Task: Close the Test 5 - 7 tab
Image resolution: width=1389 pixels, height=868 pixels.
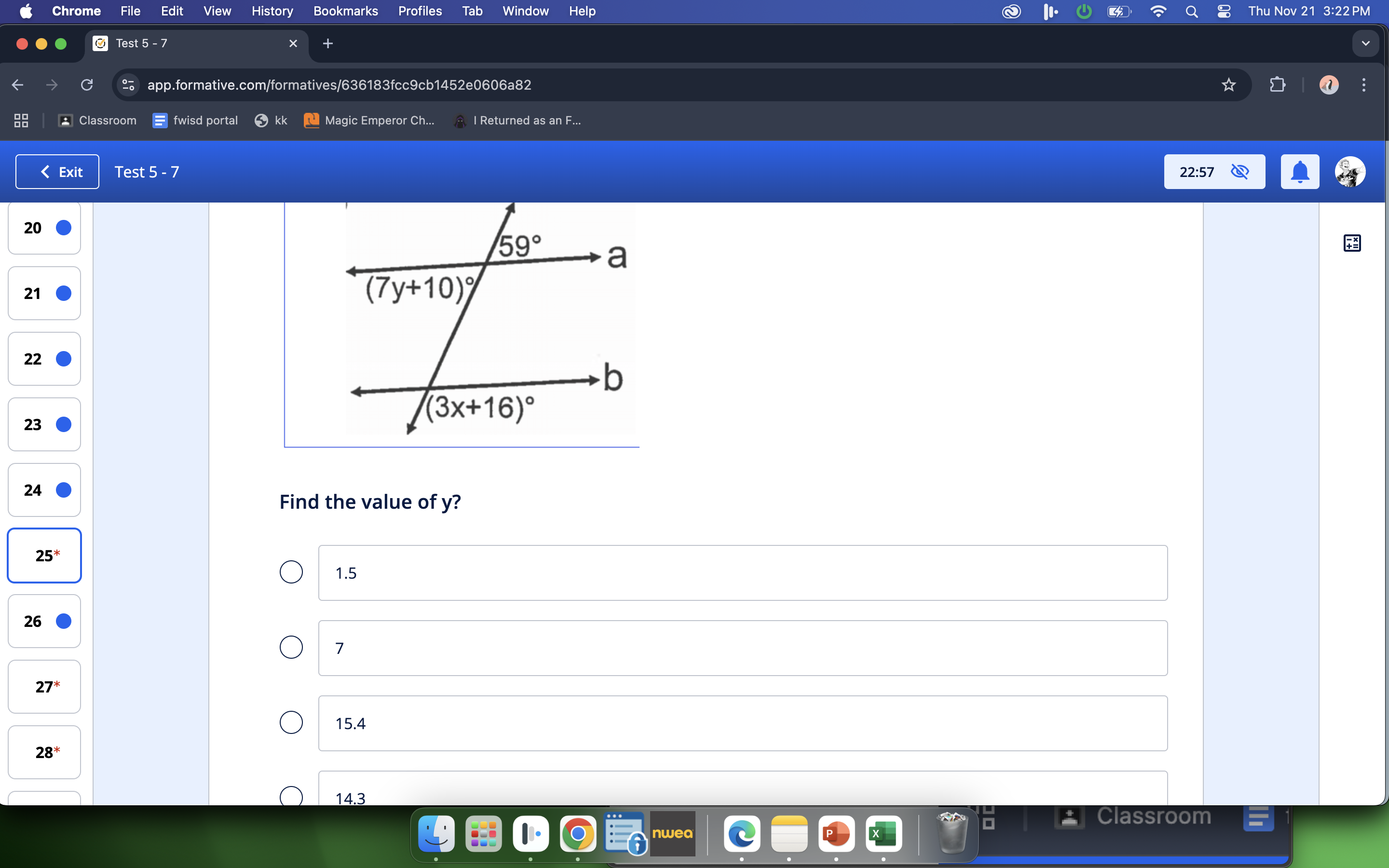Action: (293, 43)
